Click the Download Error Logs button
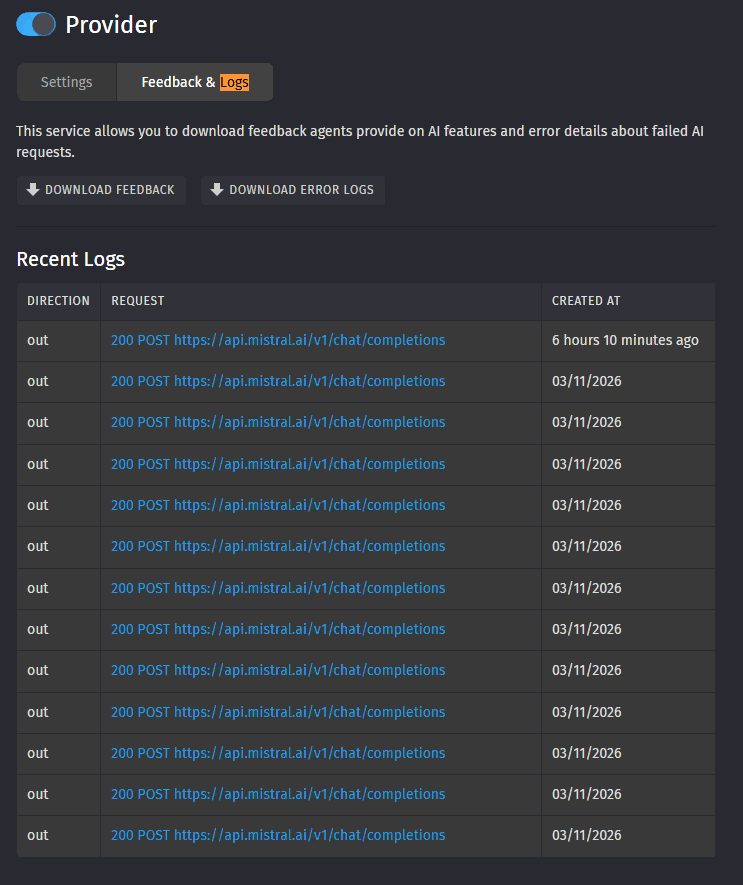Viewport: 743px width, 885px height. [293, 190]
